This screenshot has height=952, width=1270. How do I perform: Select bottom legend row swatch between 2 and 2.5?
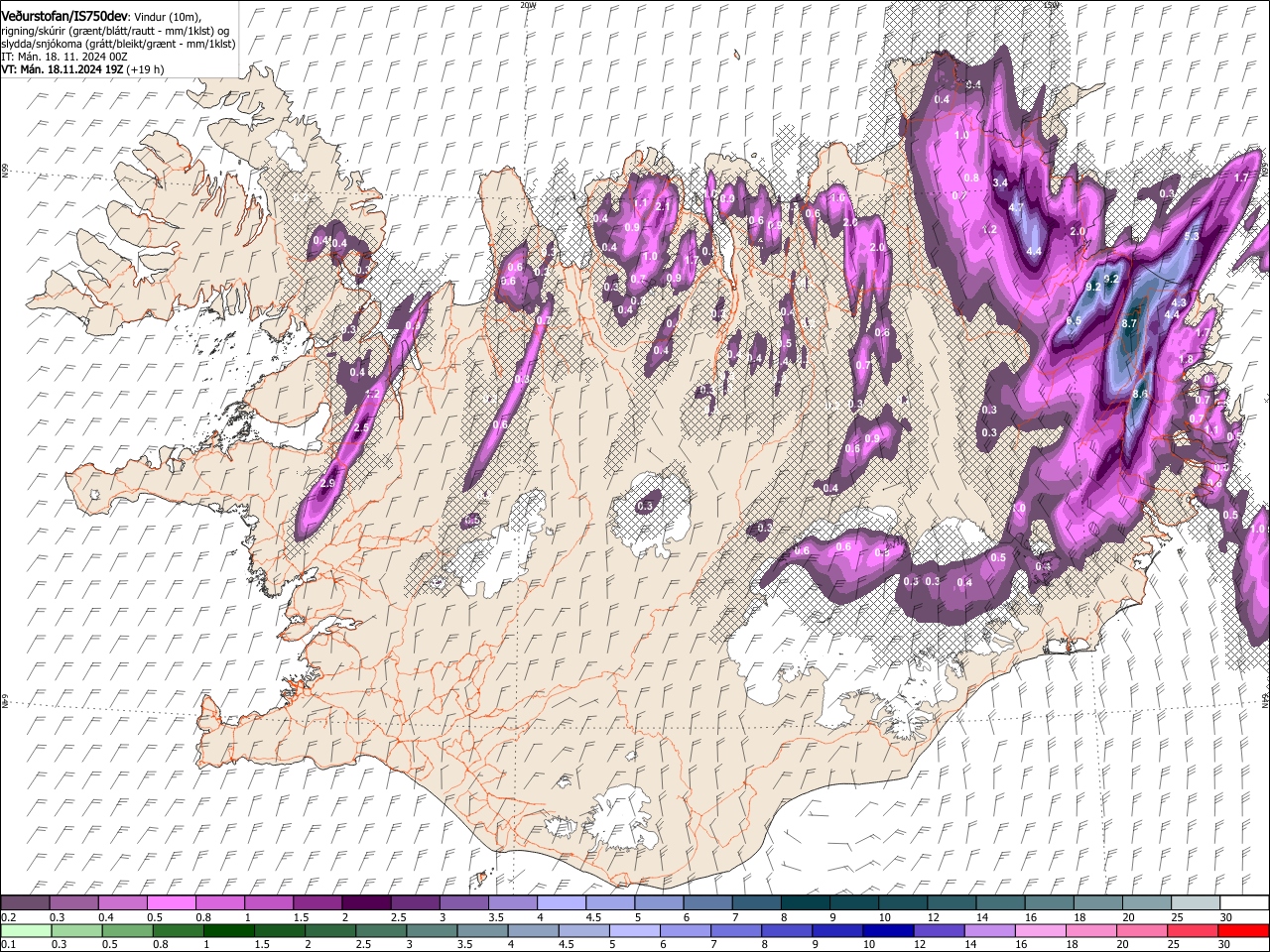(330, 930)
